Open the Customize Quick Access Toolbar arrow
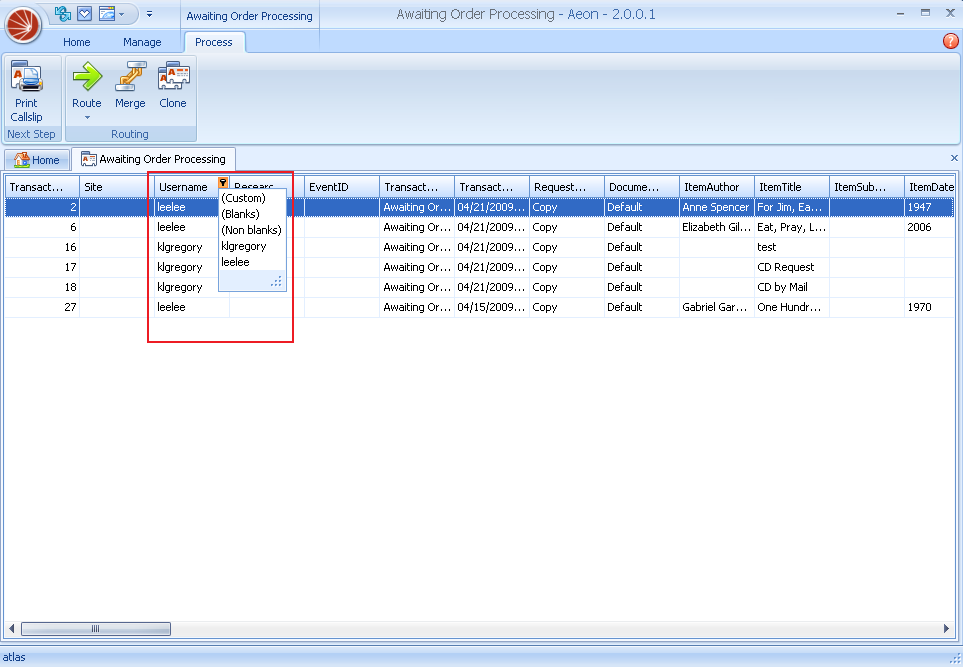The width and height of the screenshot is (963, 667). point(149,14)
